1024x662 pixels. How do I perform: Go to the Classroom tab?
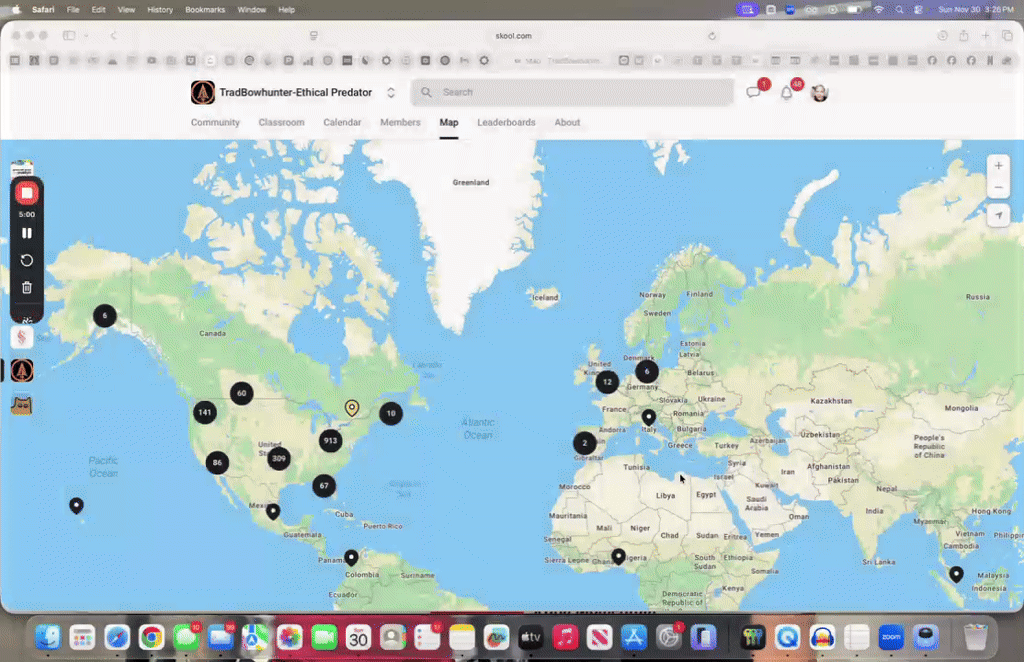(x=281, y=122)
